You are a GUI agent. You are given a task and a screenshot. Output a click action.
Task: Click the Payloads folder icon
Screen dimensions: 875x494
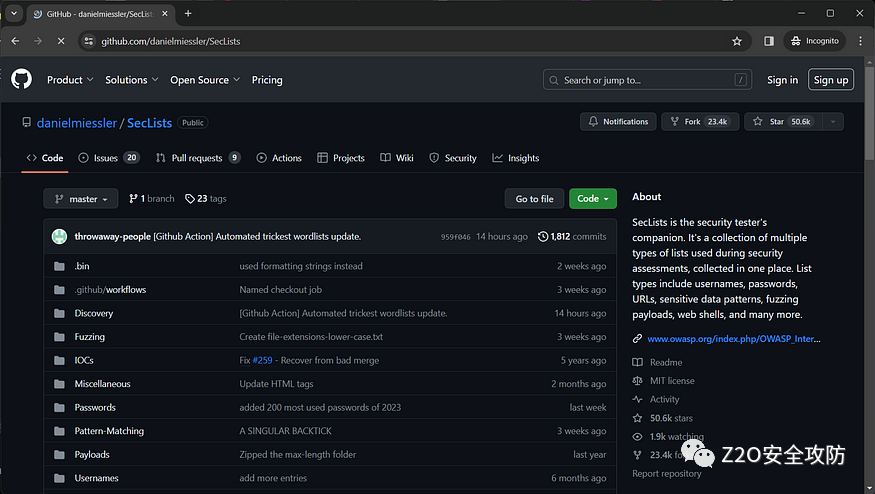coord(59,454)
